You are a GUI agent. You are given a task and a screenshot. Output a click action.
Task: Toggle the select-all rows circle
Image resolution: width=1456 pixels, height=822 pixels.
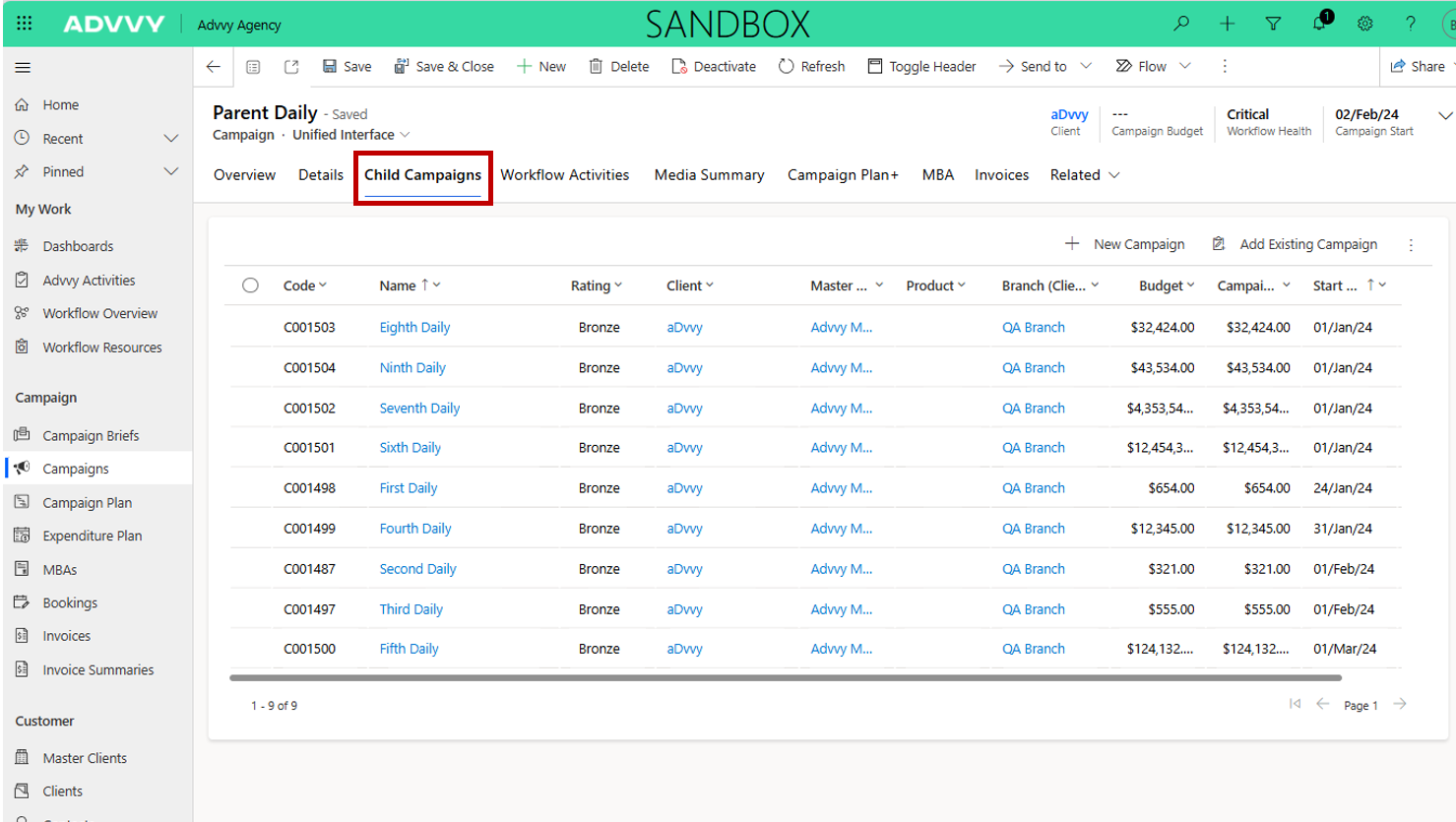250,285
